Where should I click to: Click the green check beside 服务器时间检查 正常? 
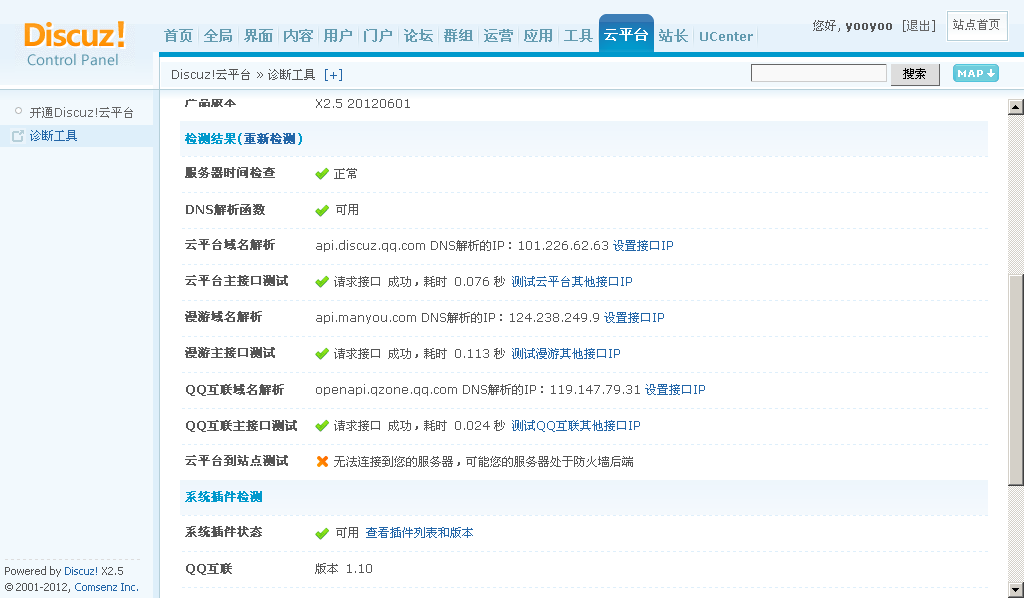pos(322,174)
